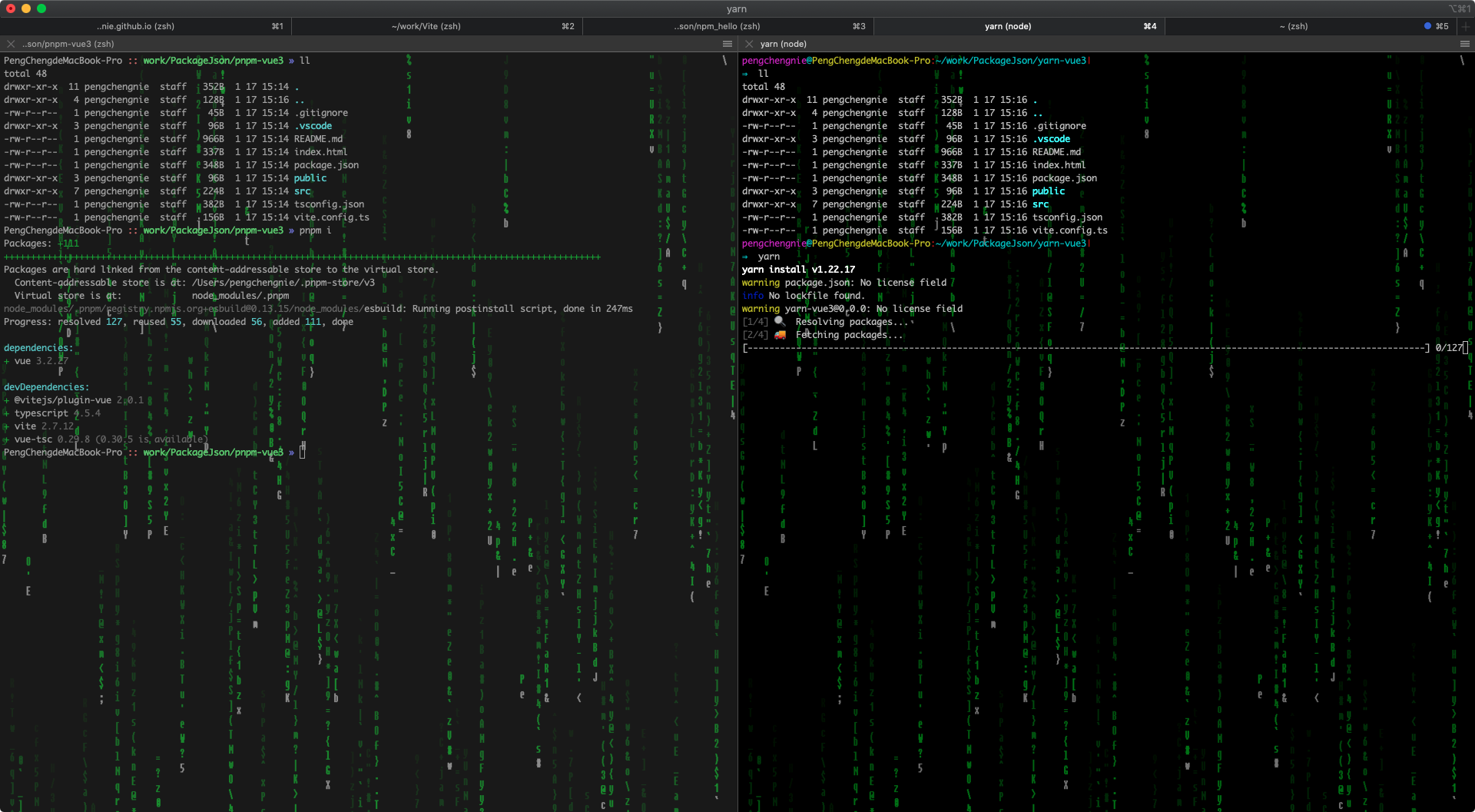This screenshot has height=812, width=1475.
Task: Open the new tab plus button
Action: click(1465, 26)
